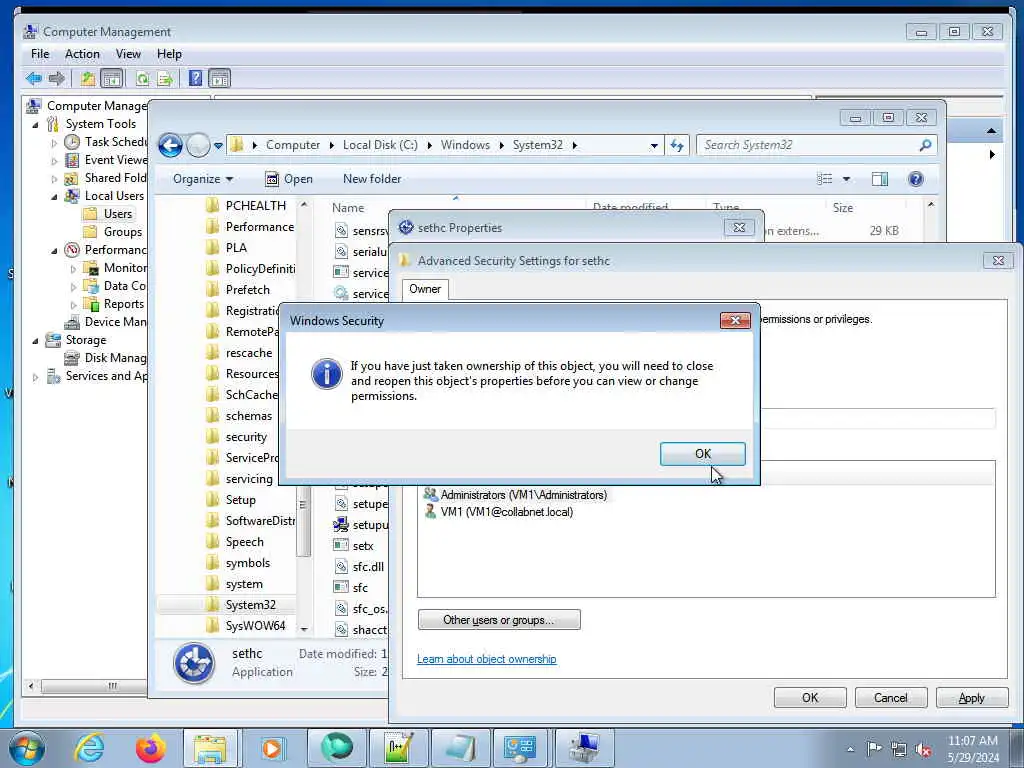Toggle the preview pane icon in Explorer
Screen dimensions: 1024x768
pos(880,179)
